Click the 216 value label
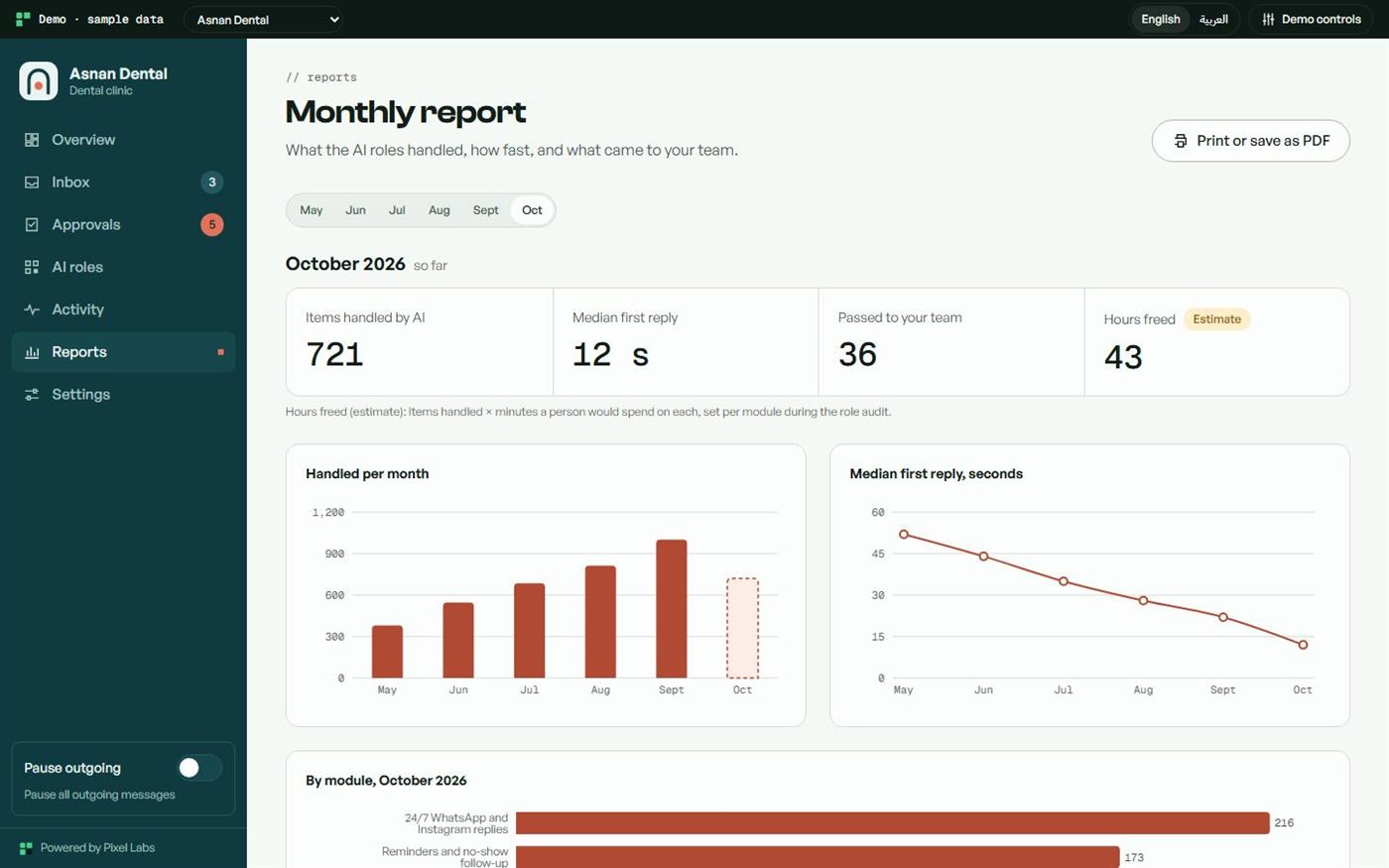The width and height of the screenshot is (1389, 868). pos(1284,823)
